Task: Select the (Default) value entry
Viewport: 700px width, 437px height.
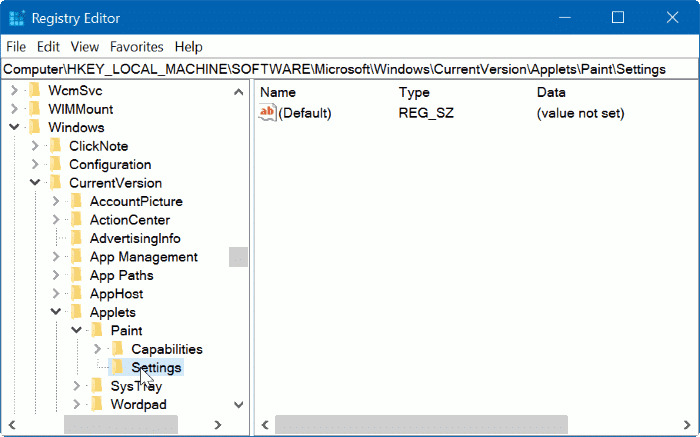Action: (x=305, y=113)
